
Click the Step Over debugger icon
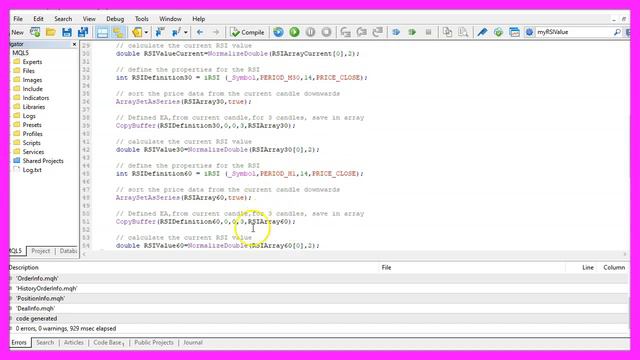pos(362,32)
